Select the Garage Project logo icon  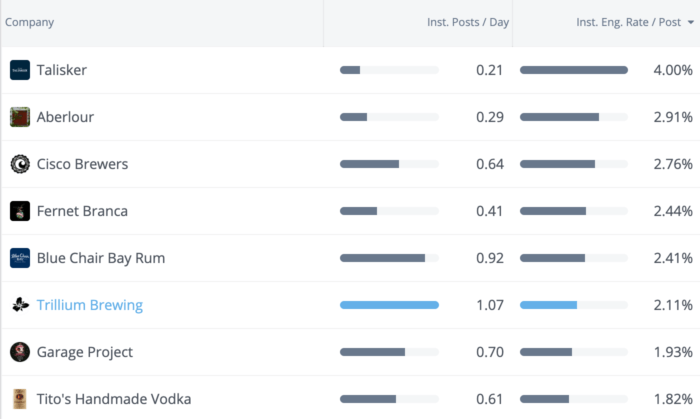coord(20,352)
